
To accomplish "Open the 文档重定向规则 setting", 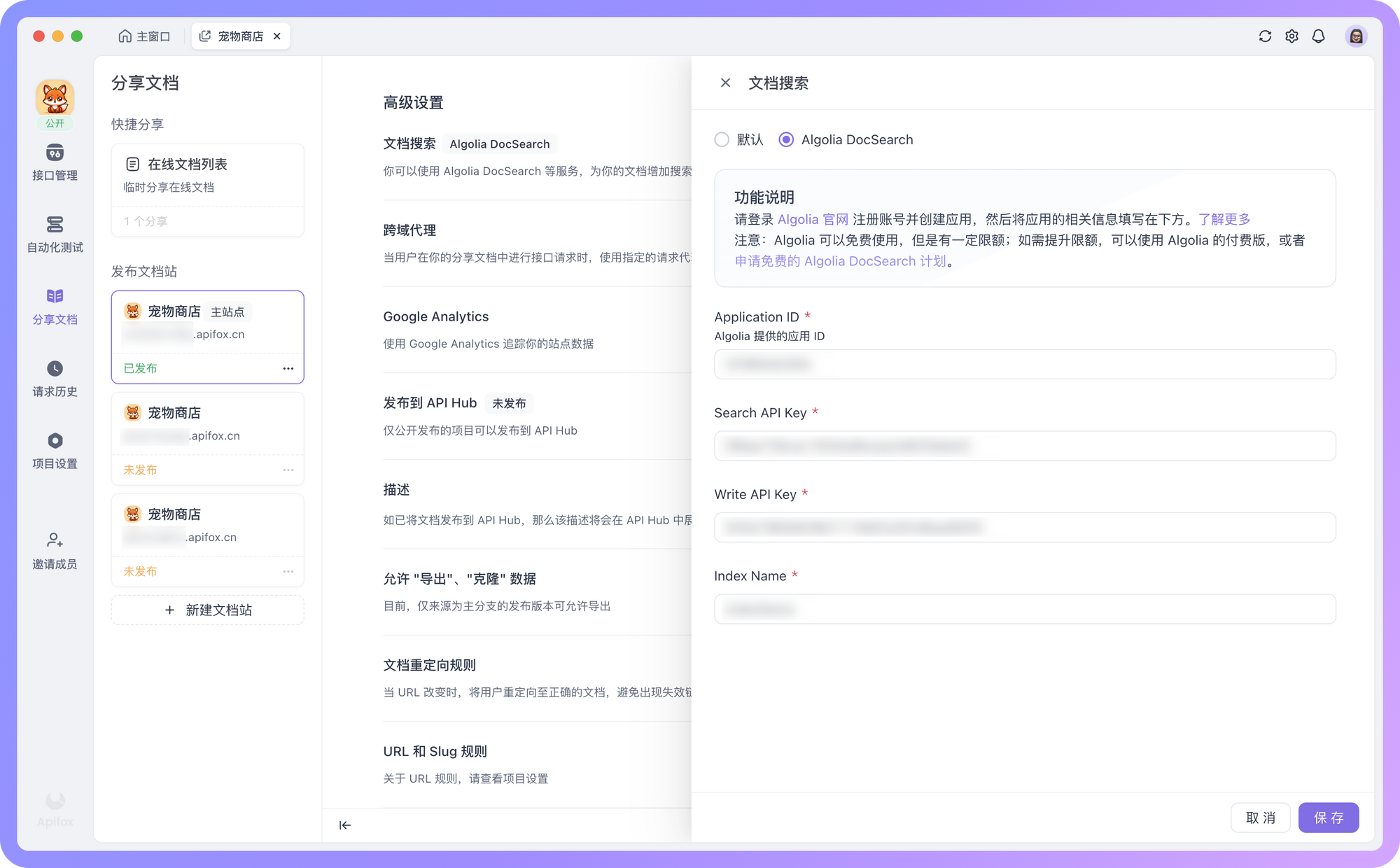I will (x=537, y=678).
